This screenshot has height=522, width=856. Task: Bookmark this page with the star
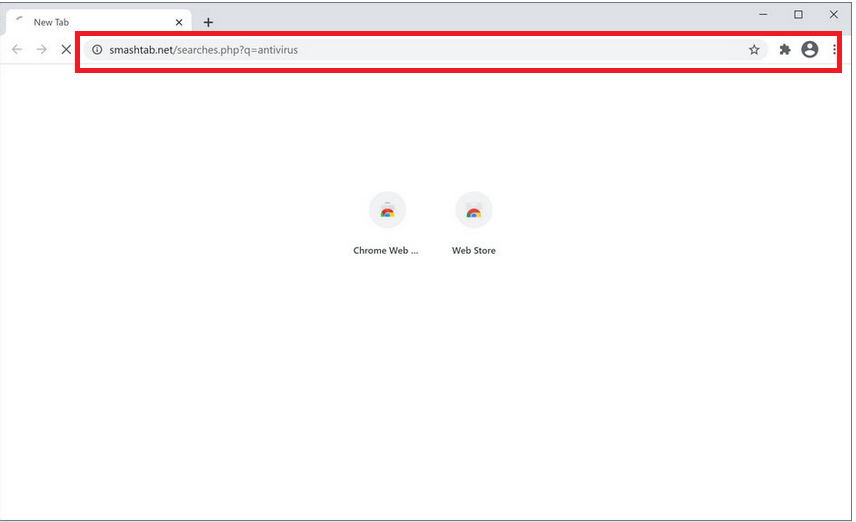point(754,50)
